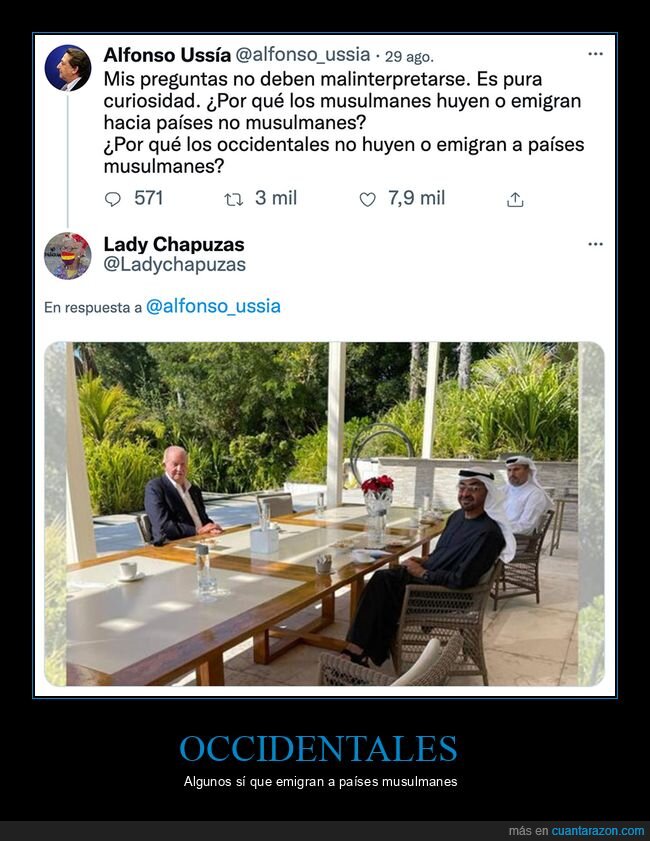The image size is (650, 841).
Task: Click the @Ladychapuzas handle
Action: [x=174, y=264]
